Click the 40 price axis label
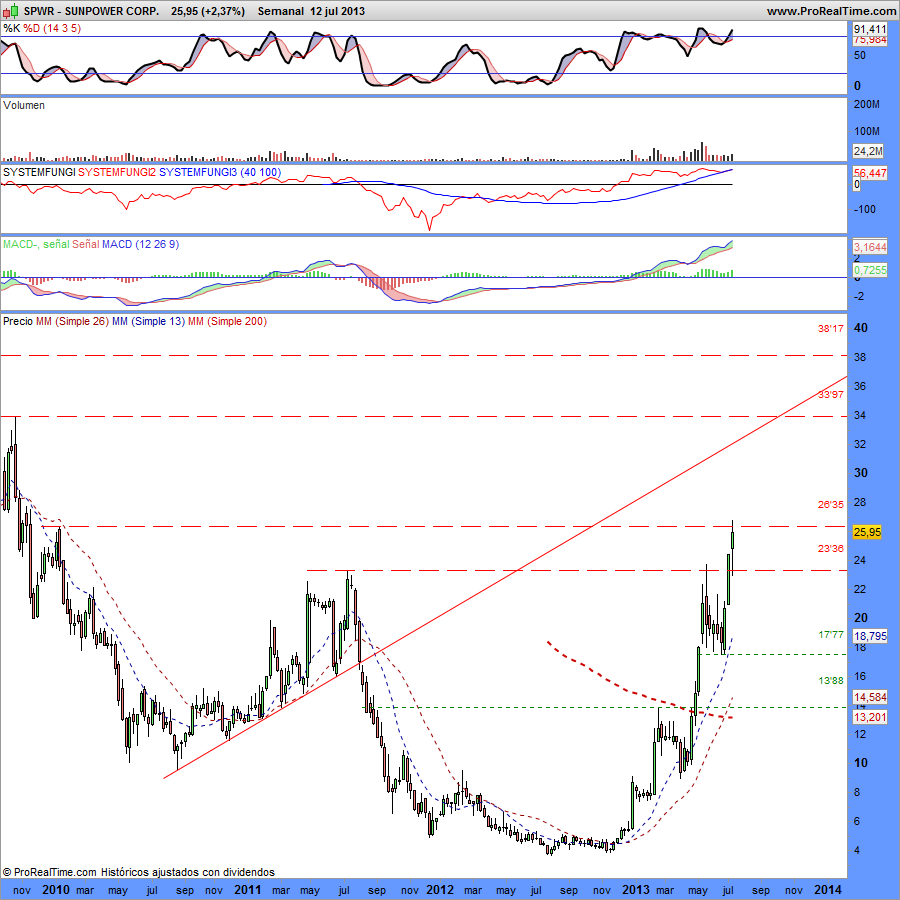Viewport: 900px width, 900px height. pos(861,328)
